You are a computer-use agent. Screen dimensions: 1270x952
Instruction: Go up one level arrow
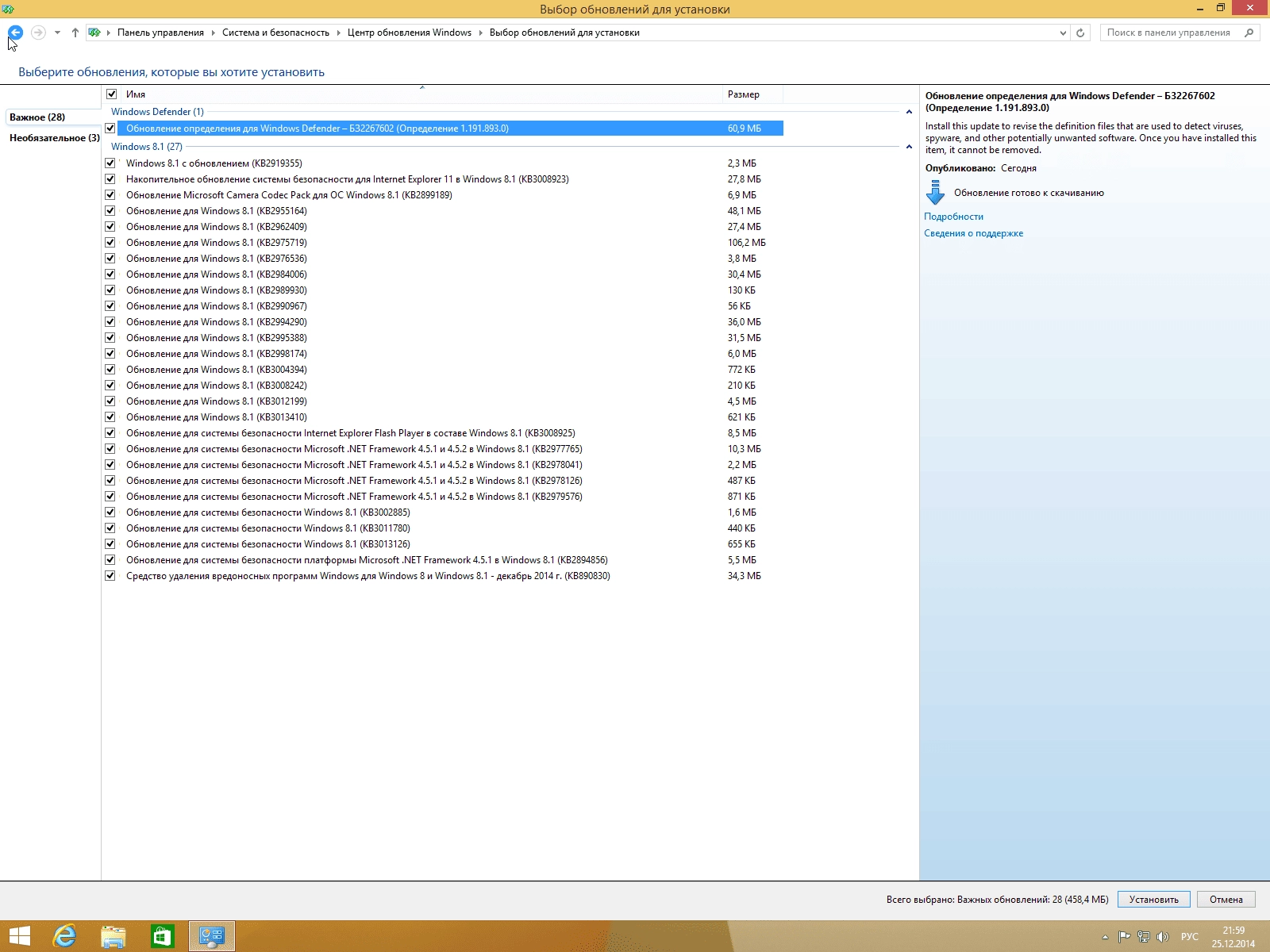(75, 33)
